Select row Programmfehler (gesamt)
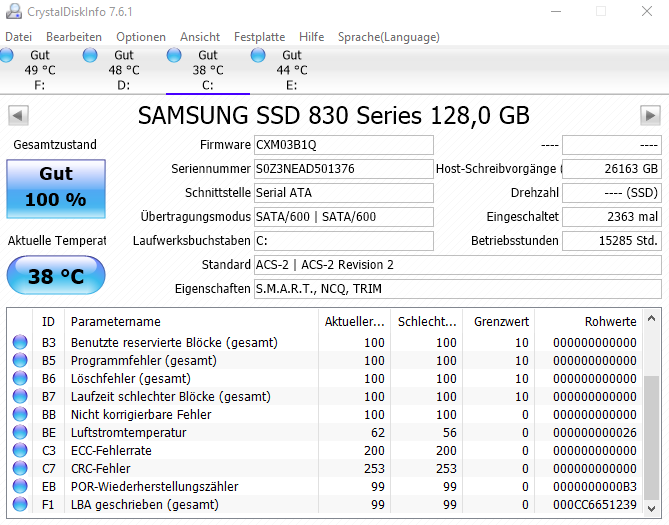The width and height of the screenshot is (669, 525). point(325,360)
